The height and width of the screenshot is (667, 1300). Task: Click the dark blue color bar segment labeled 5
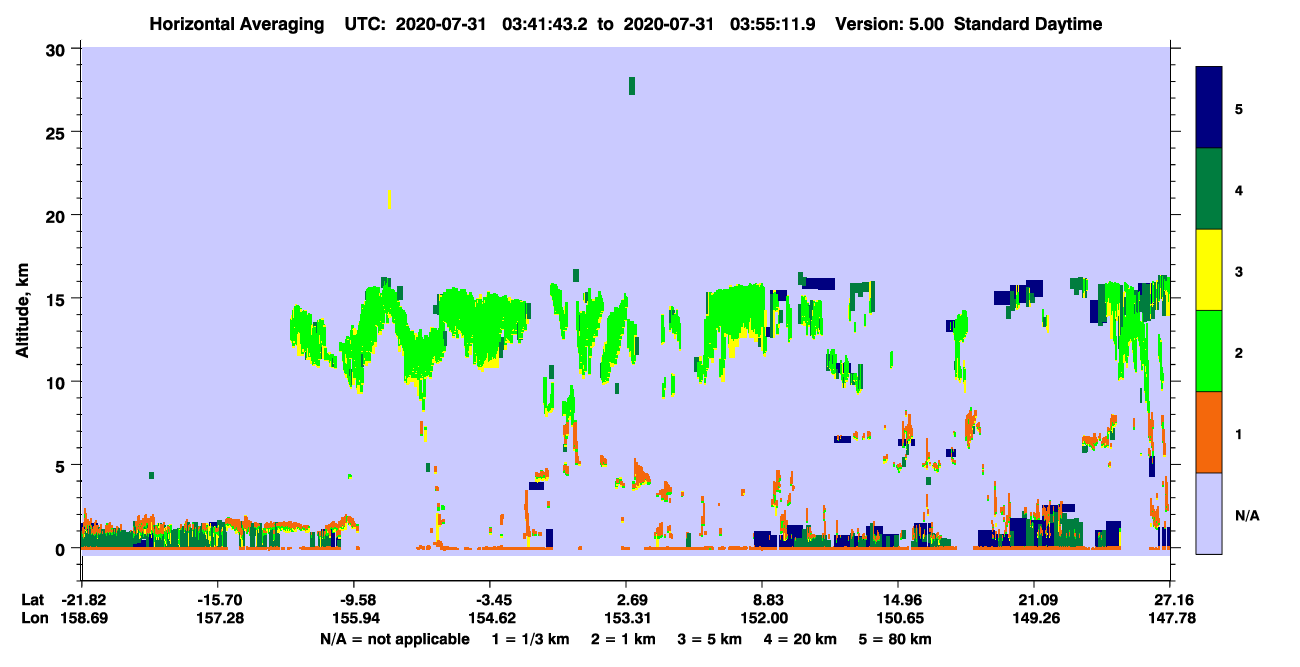[x=1209, y=108]
